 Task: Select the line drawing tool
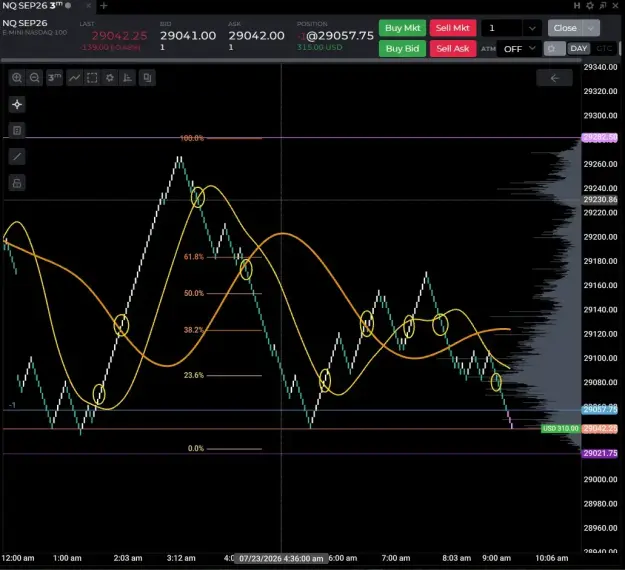pos(17,157)
